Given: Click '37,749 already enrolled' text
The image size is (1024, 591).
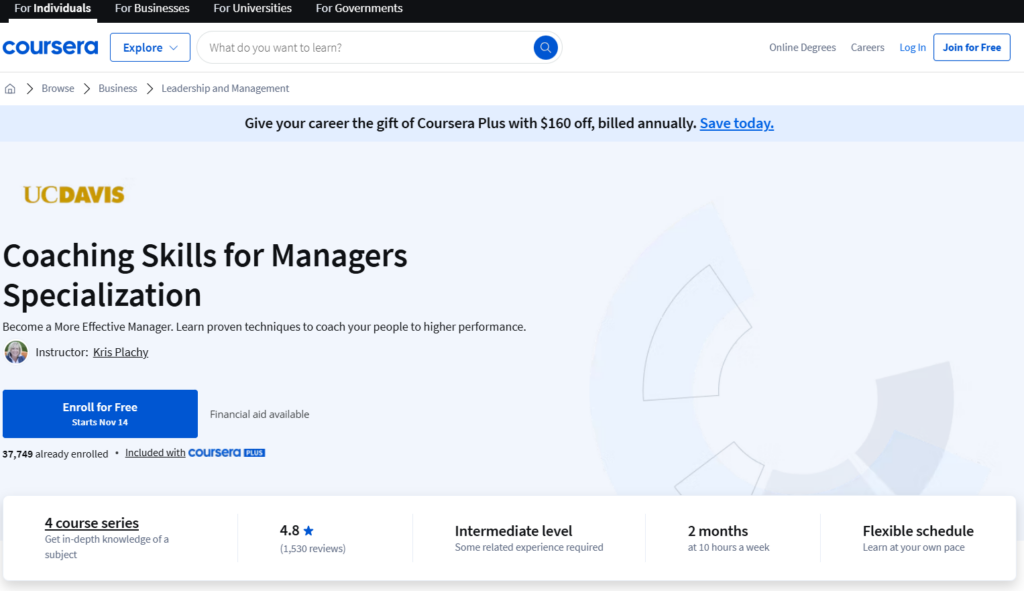Looking at the screenshot, I should tap(55, 454).
